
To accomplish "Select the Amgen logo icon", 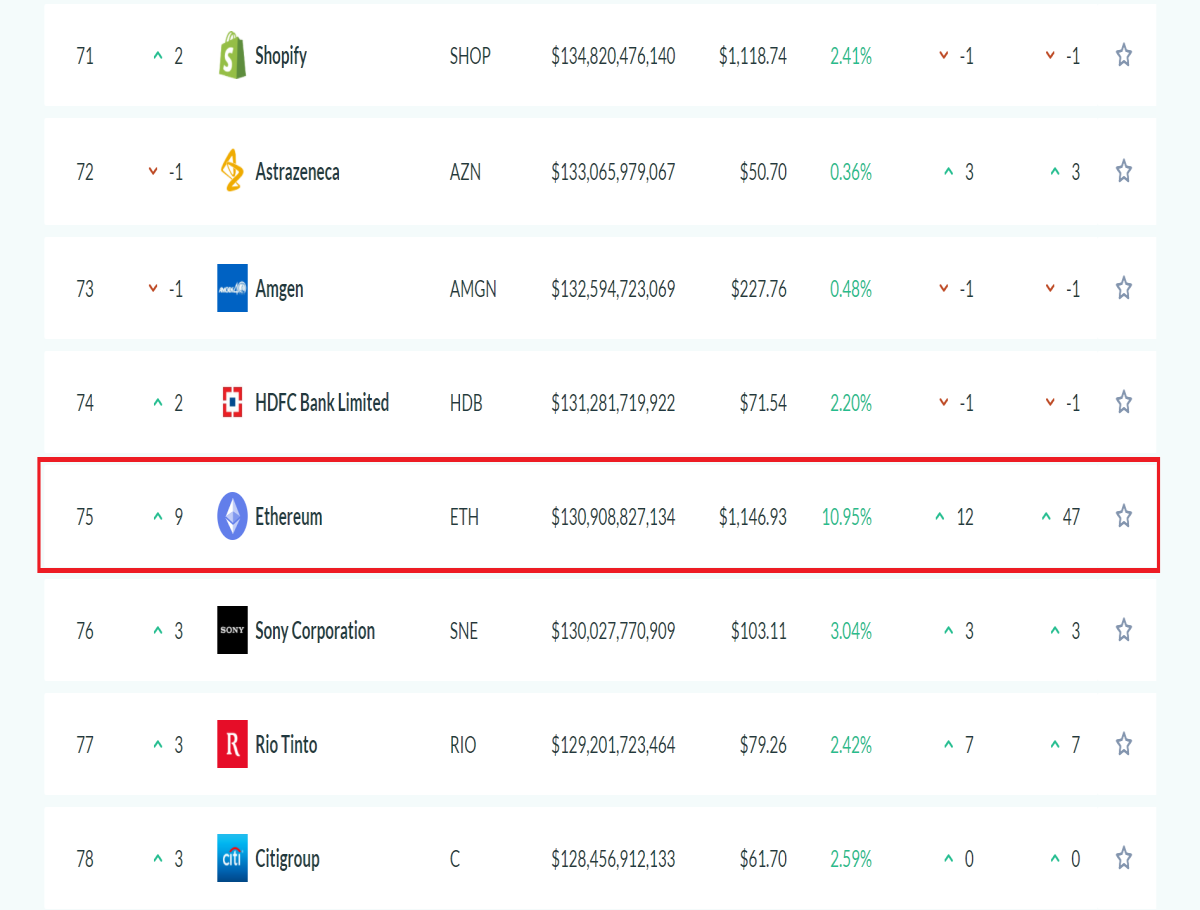I will pyautogui.click(x=232, y=288).
